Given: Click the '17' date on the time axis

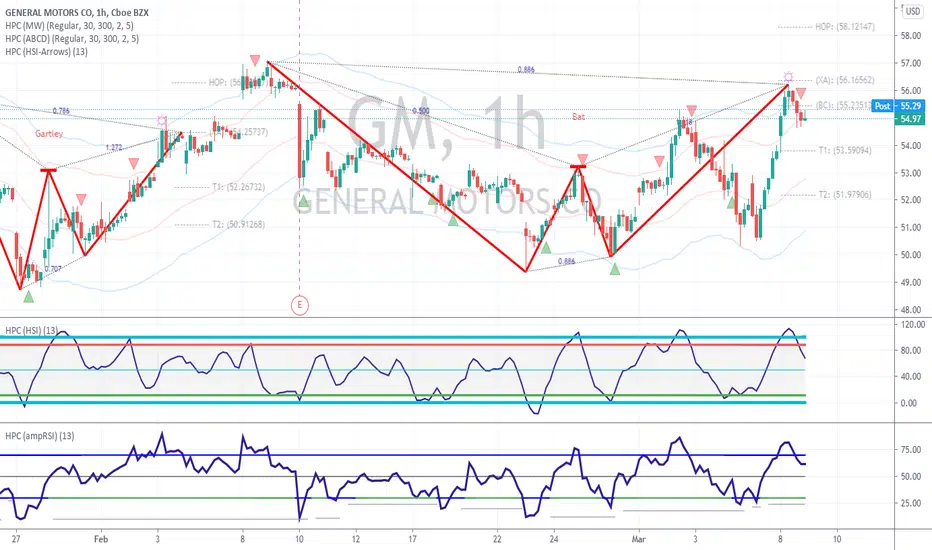Looking at the screenshot, I should 412,539.
